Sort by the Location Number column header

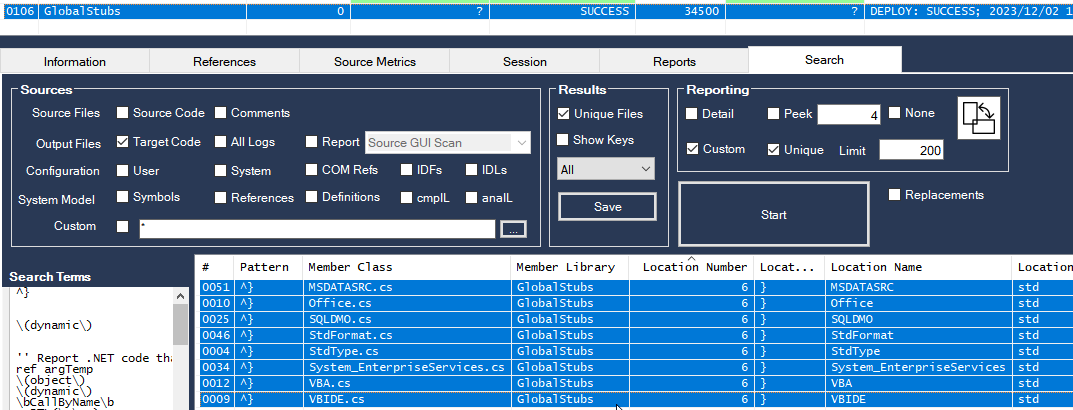694,267
